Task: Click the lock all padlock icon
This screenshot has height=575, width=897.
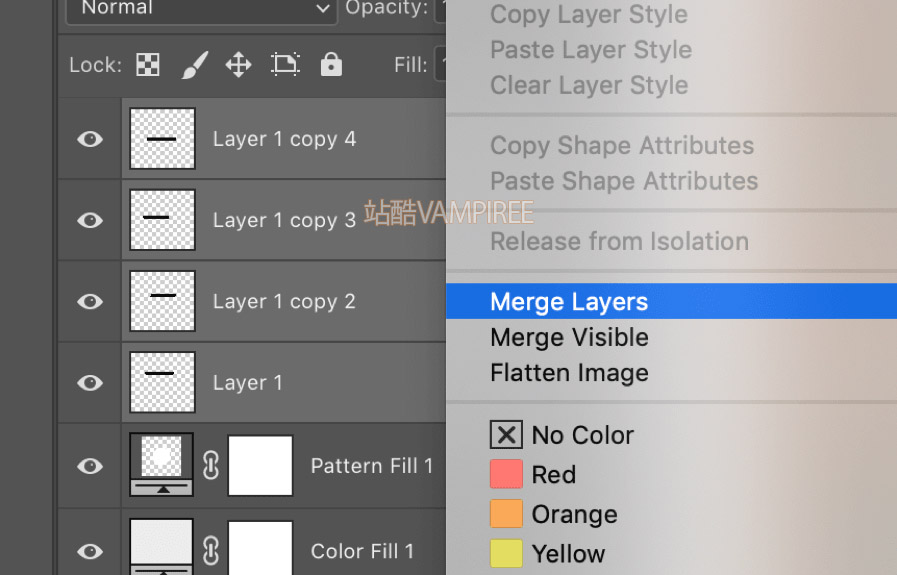Action: pos(331,65)
